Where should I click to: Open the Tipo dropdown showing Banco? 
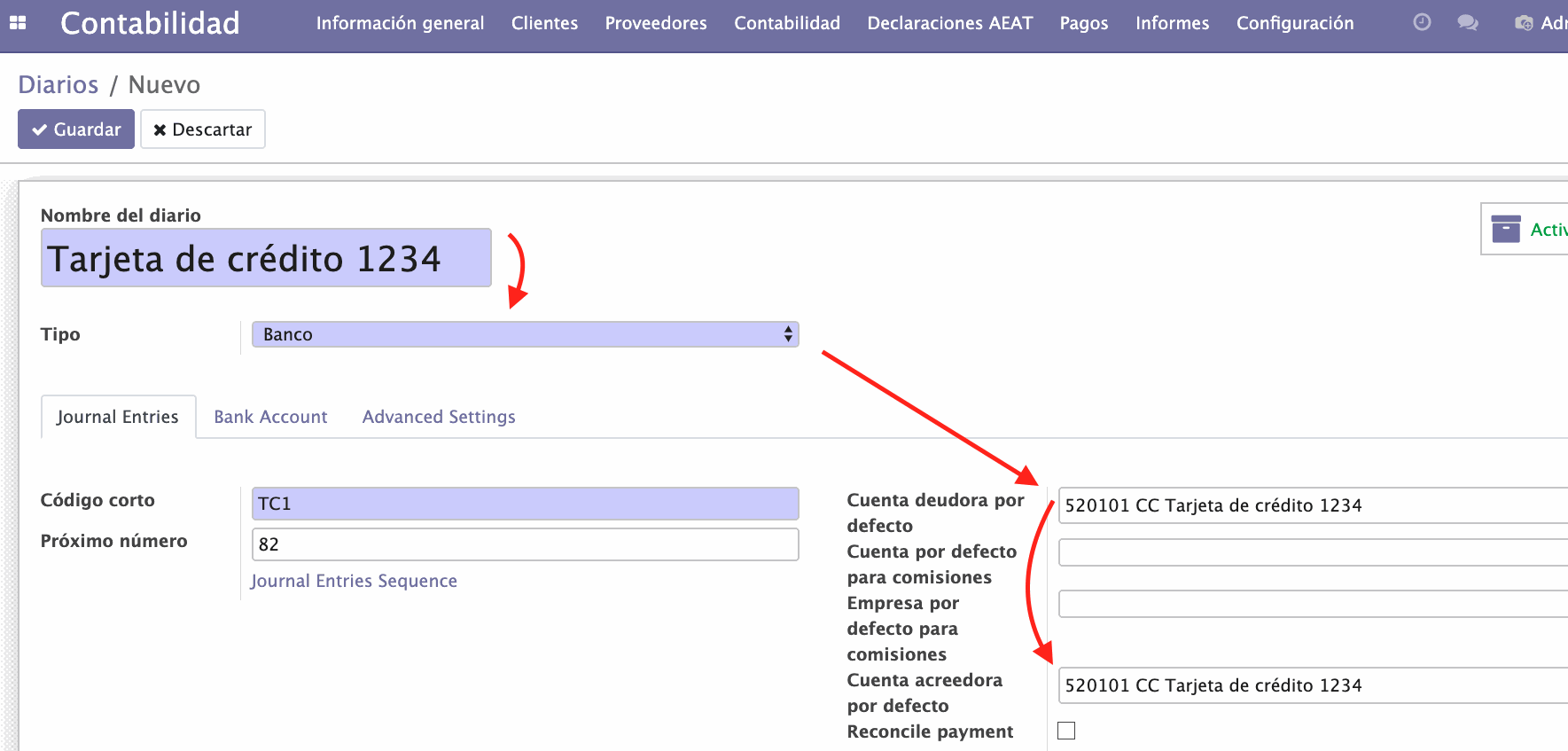[525, 334]
